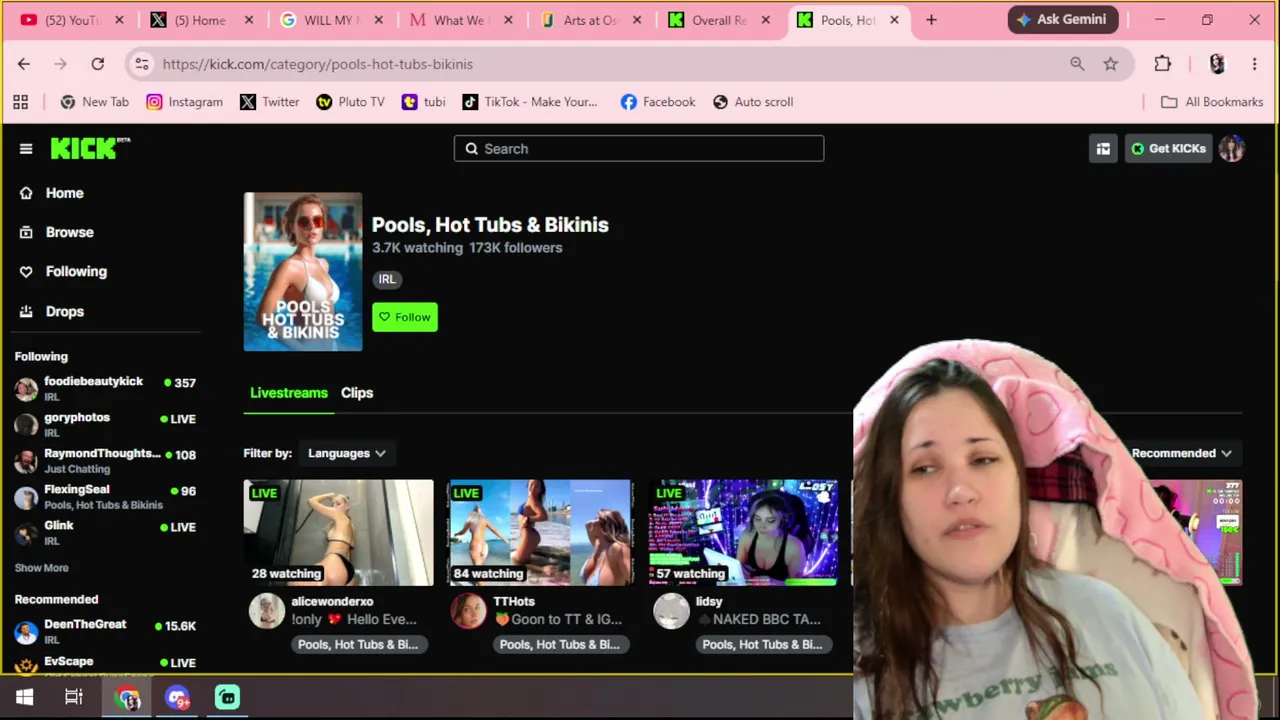Open Following in the sidebar
1280x720 pixels.
pos(76,271)
